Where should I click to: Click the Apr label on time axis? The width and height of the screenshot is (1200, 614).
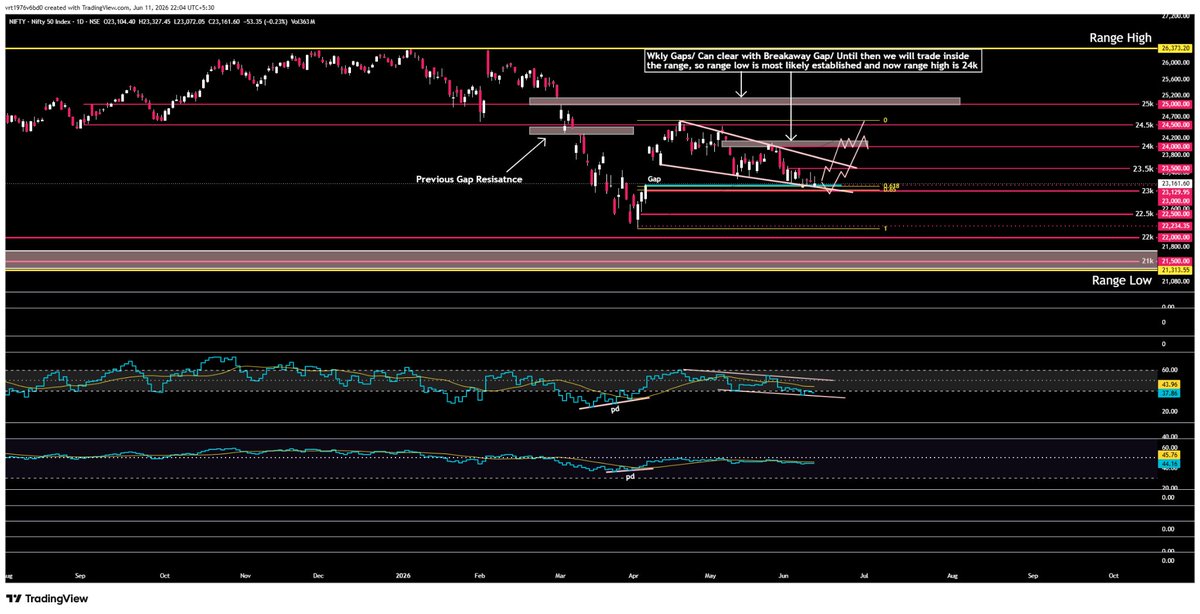pos(632,576)
